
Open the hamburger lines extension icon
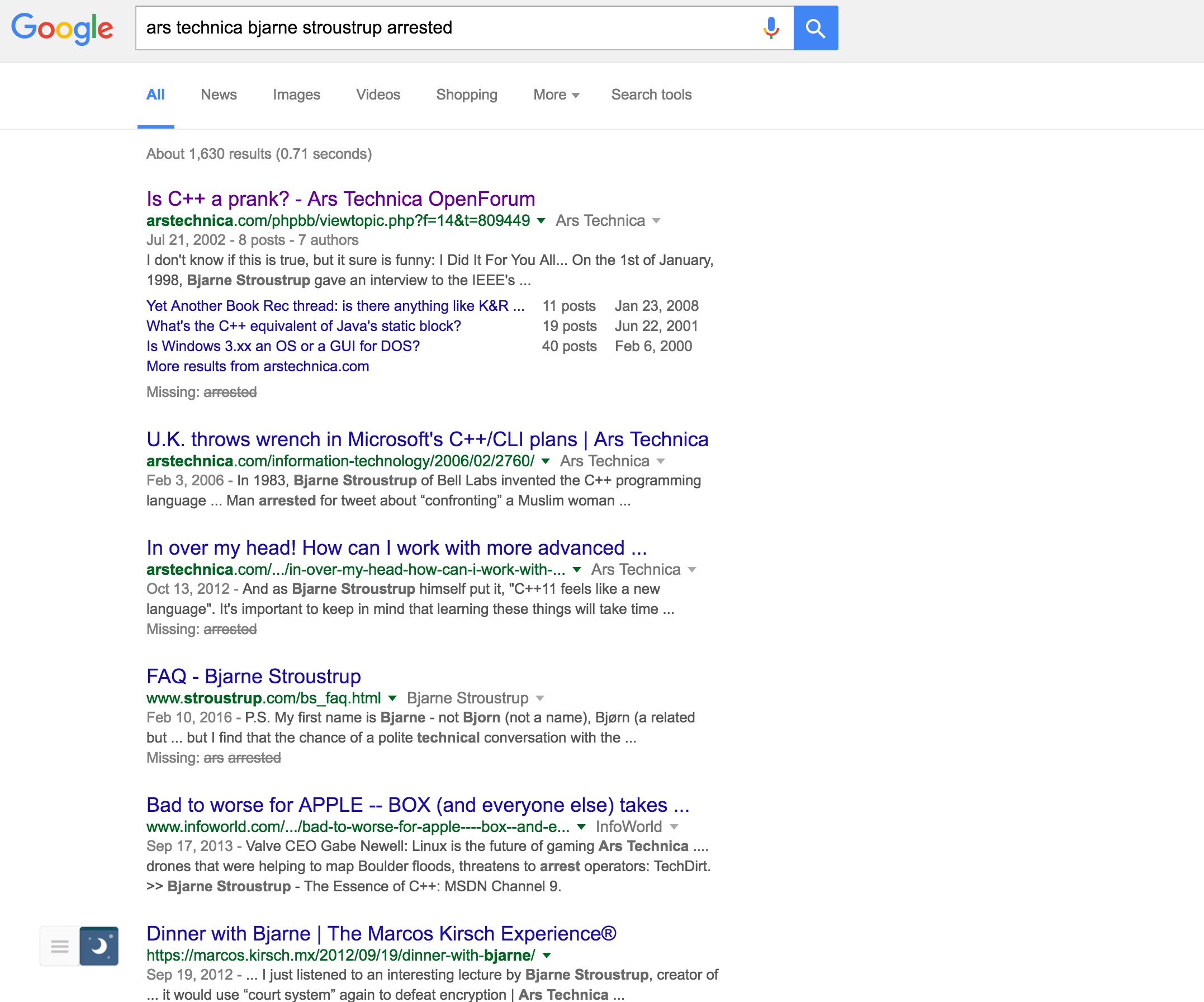pyautogui.click(x=60, y=946)
